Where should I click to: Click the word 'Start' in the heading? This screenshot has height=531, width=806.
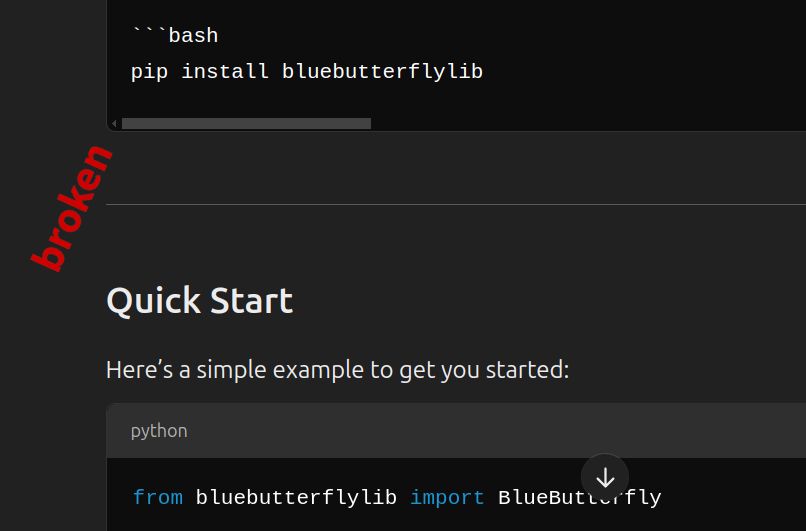point(251,301)
